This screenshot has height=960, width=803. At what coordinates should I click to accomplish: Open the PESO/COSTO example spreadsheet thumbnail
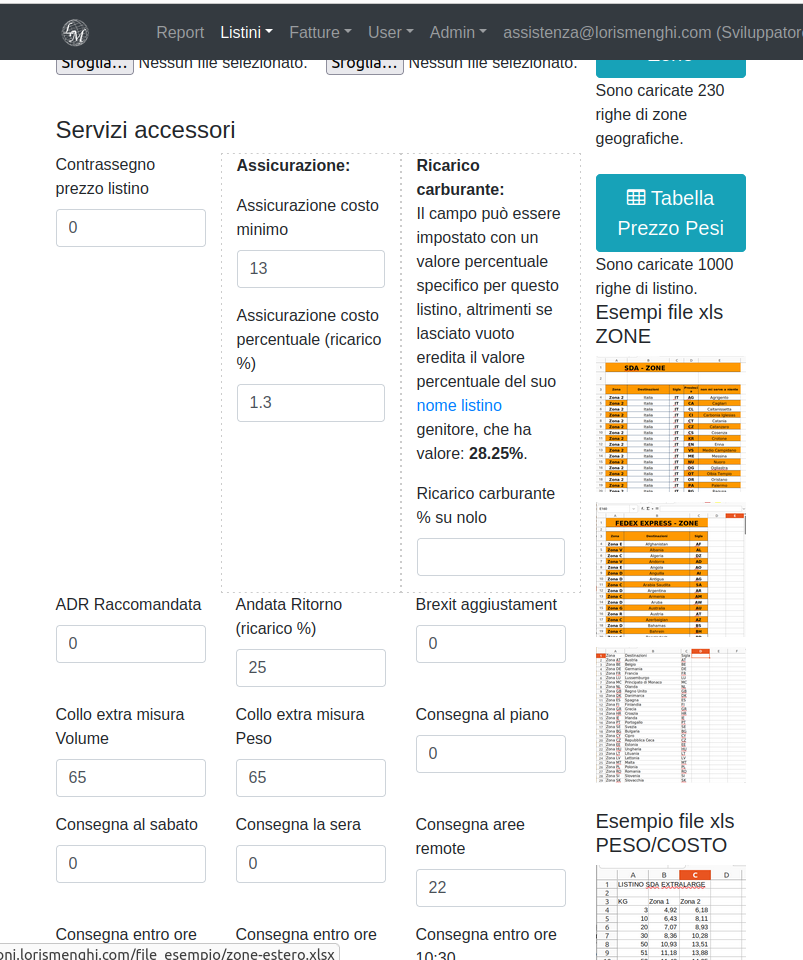[x=670, y=912]
